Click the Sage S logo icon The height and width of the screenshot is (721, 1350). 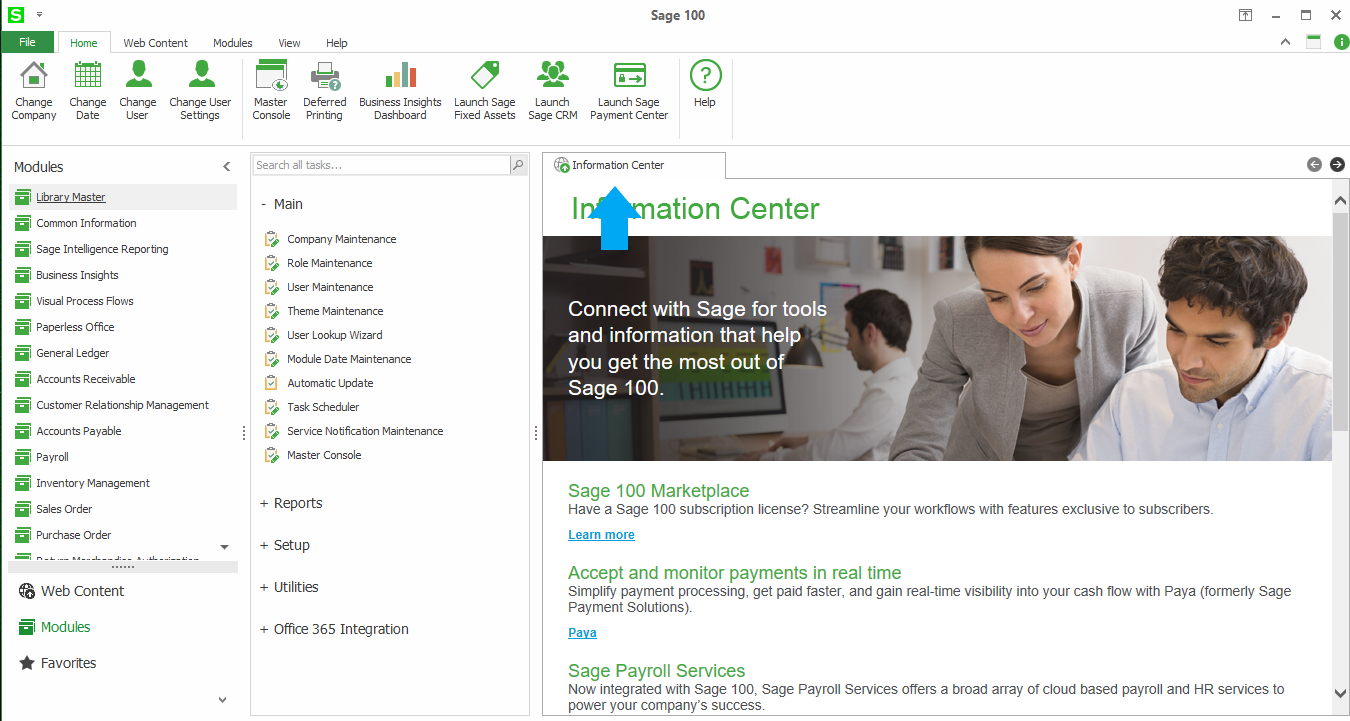[15, 15]
